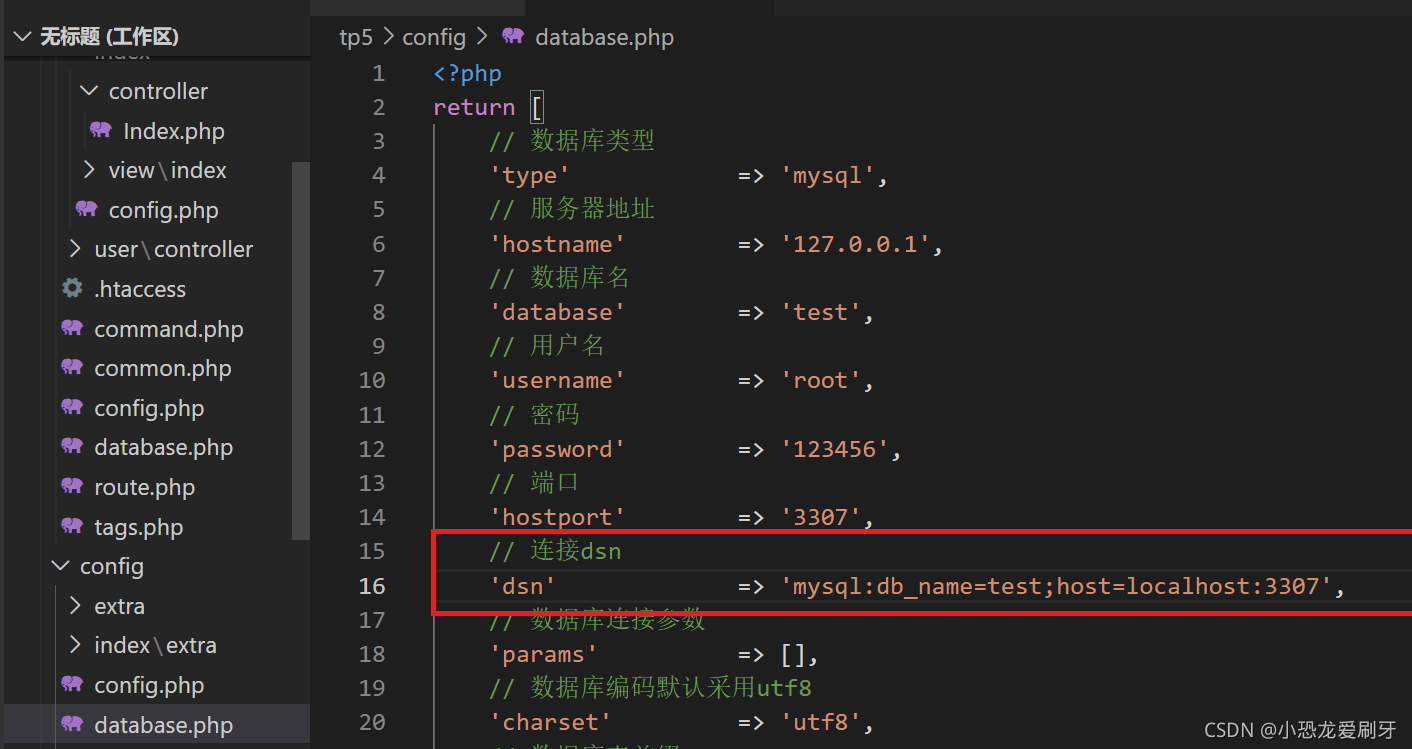Screen dimensions: 1412x749
Task: Click the PHP icon beside tags.php
Action: click(71, 527)
